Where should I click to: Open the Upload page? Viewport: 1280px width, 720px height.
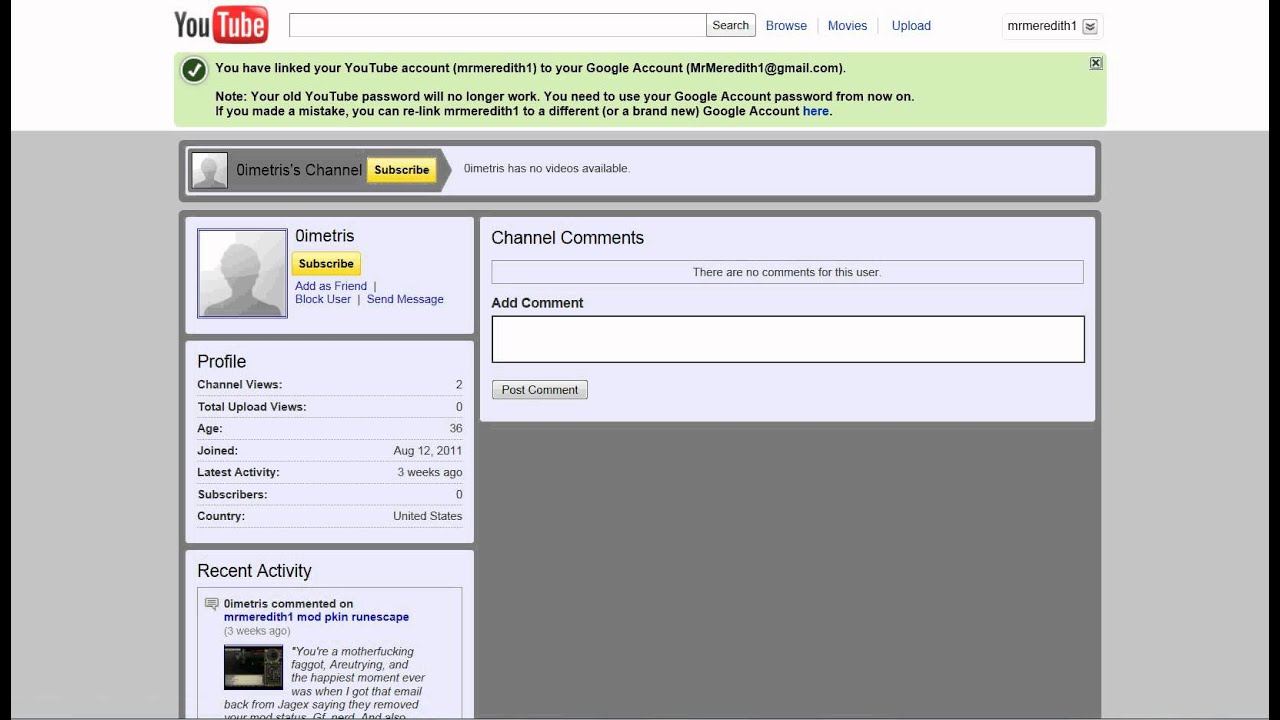click(911, 26)
